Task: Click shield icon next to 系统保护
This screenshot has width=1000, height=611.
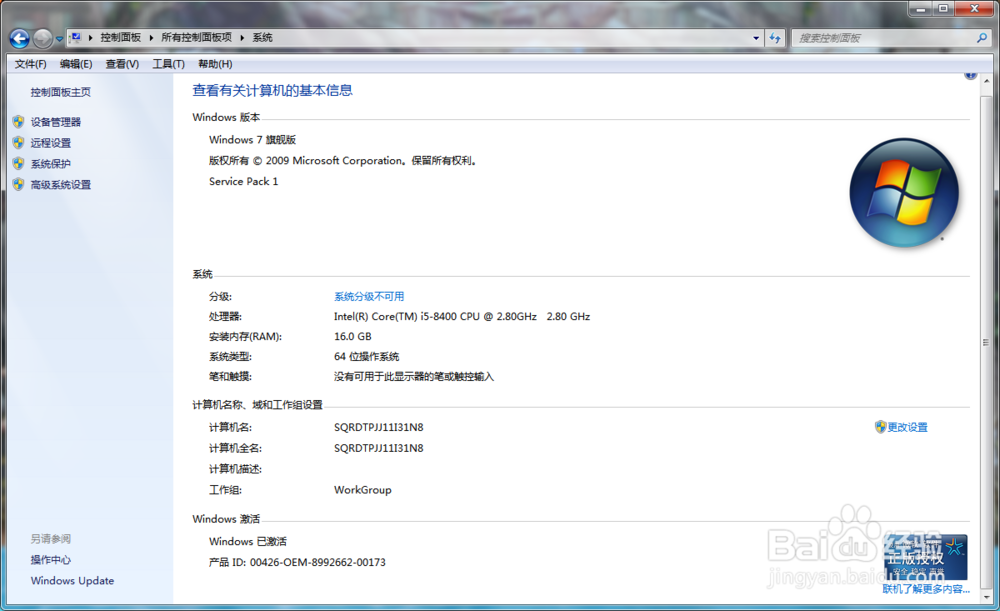Action: (x=18, y=163)
